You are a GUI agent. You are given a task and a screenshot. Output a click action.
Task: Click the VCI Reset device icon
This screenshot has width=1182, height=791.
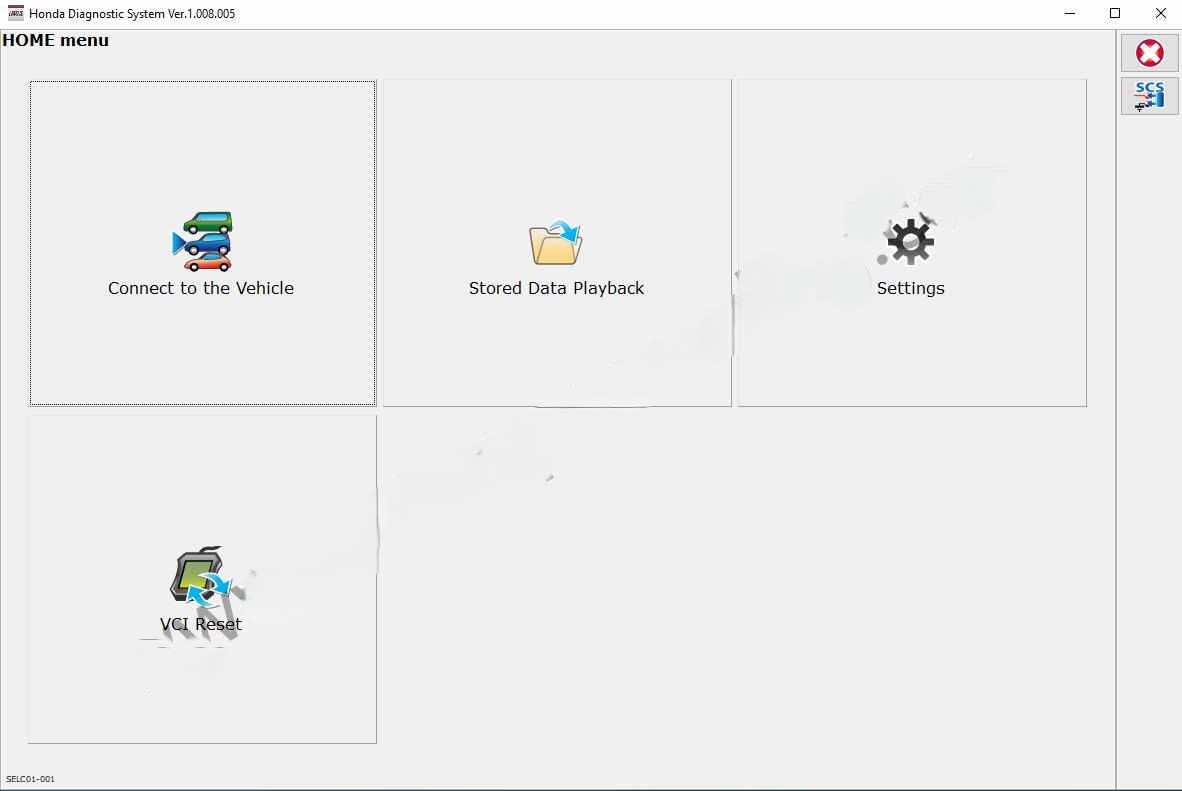(199, 578)
